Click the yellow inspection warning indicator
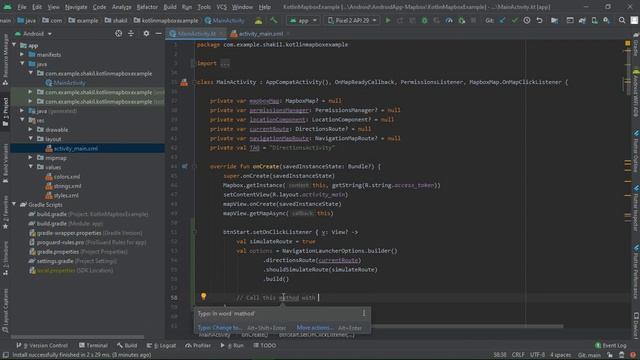This screenshot has height=360, width=640. pyautogui.click(x=627, y=43)
